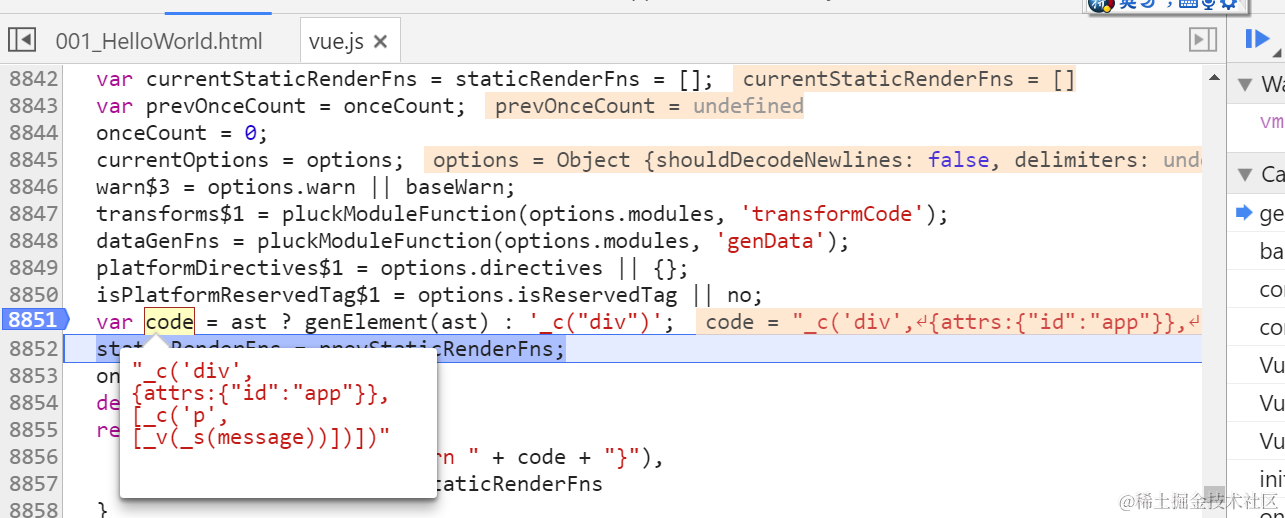Click the 'transformCode' string on line 8847
This screenshot has height=518, width=1285.
(832, 214)
